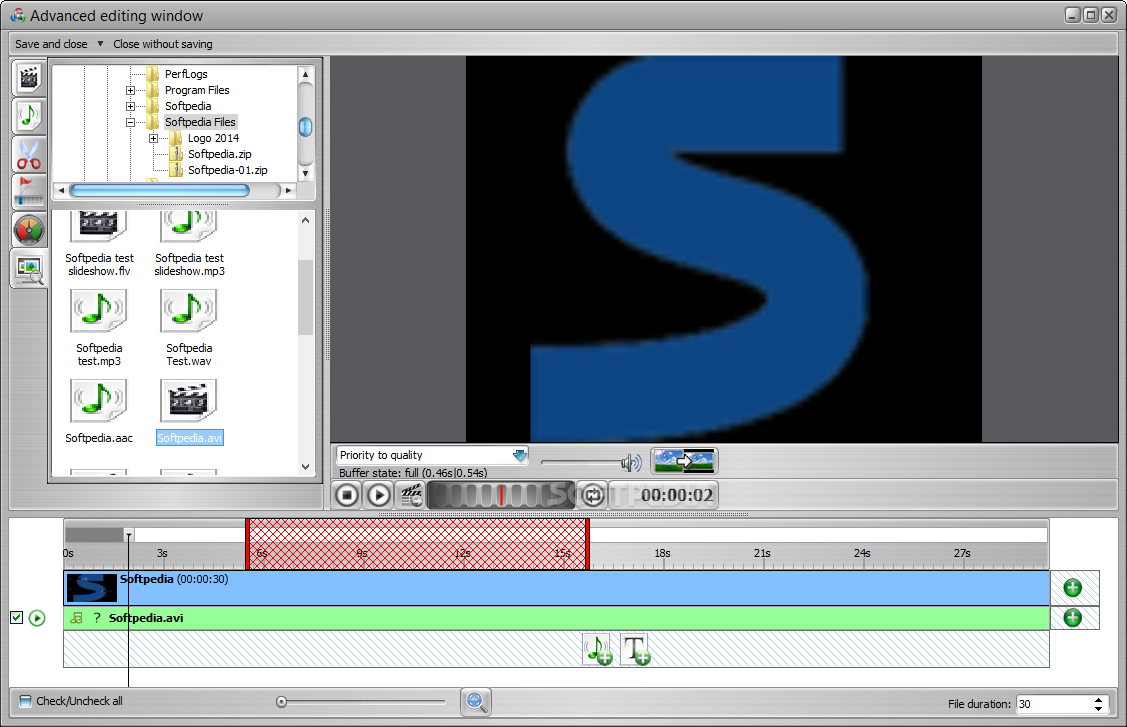Viewport: 1127px width, 727px height.
Task: Select Softpedia test slideshow.mp3 file
Action: pos(189,245)
